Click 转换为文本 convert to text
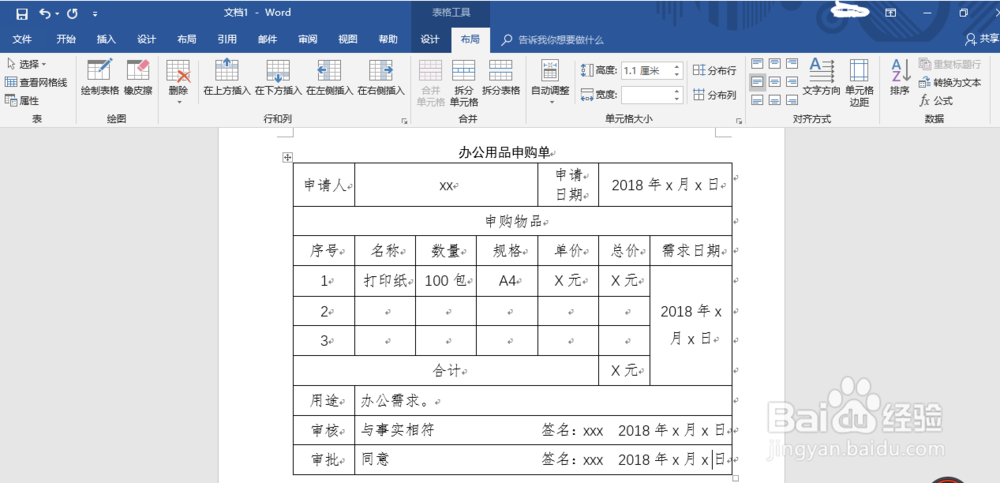This screenshot has width=1000, height=483. (x=950, y=82)
